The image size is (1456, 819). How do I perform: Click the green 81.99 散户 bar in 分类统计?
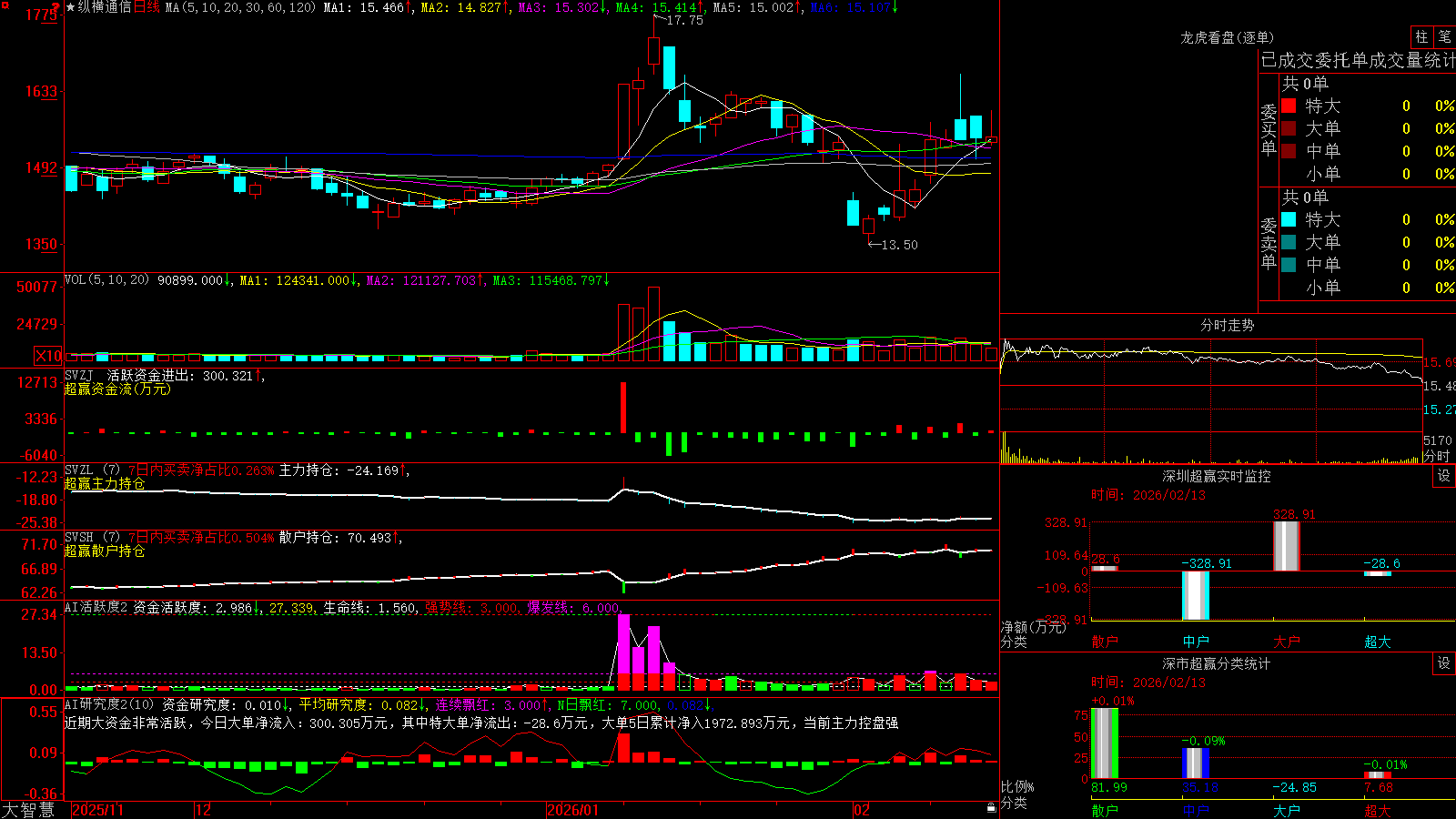pyautogui.click(x=1105, y=743)
